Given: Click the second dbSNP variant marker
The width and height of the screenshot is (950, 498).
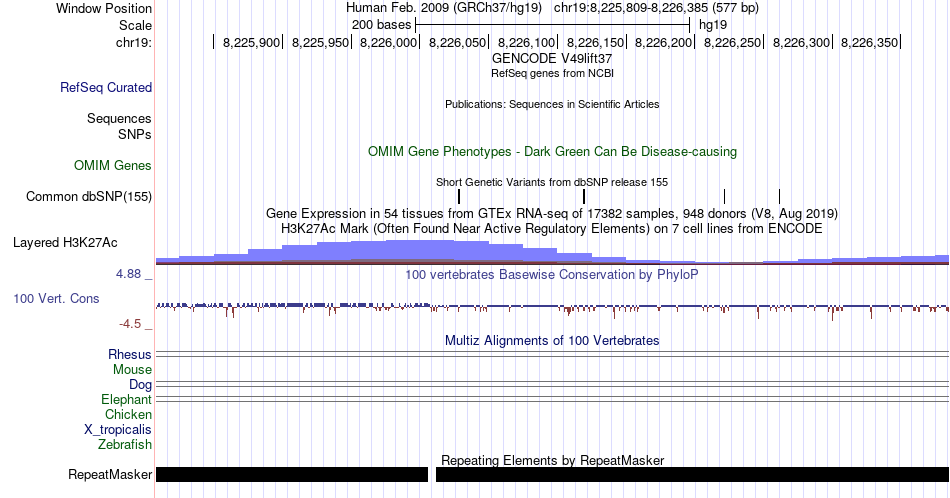Looking at the screenshot, I should pyautogui.click(x=584, y=196).
